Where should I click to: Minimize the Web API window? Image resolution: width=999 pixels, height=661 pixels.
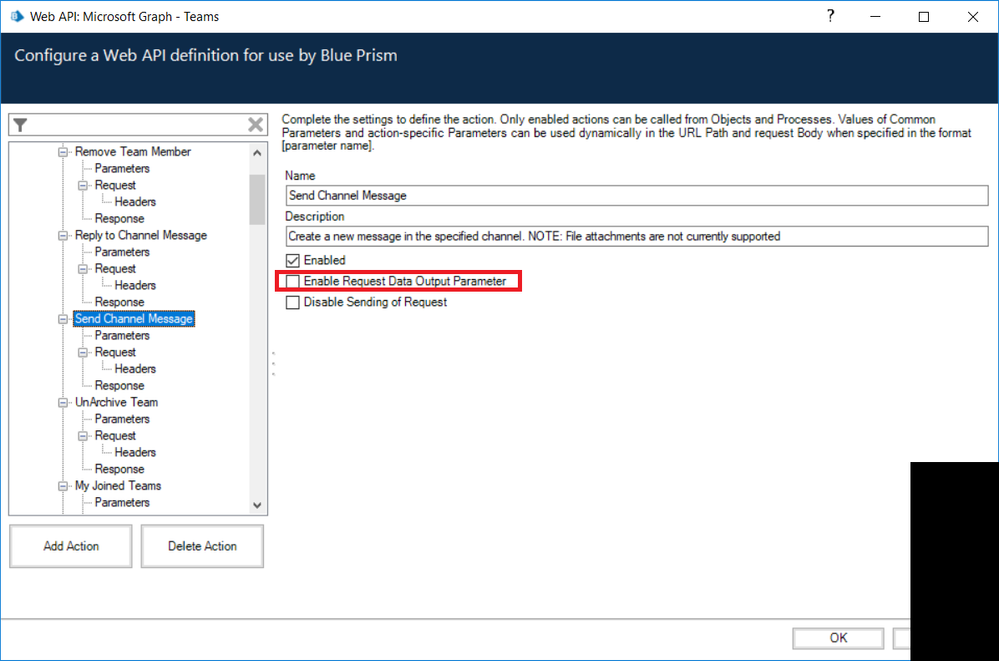[x=876, y=16]
